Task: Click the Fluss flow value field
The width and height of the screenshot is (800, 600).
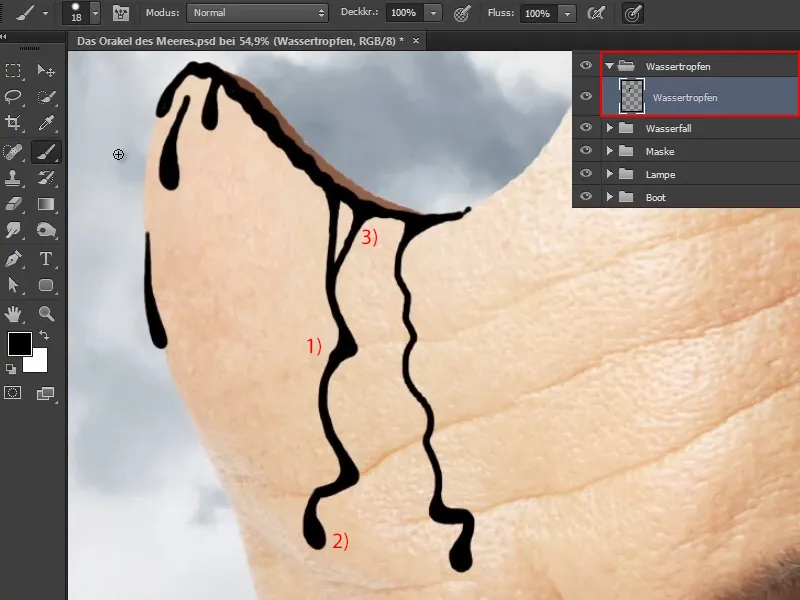Action: [539, 13]
